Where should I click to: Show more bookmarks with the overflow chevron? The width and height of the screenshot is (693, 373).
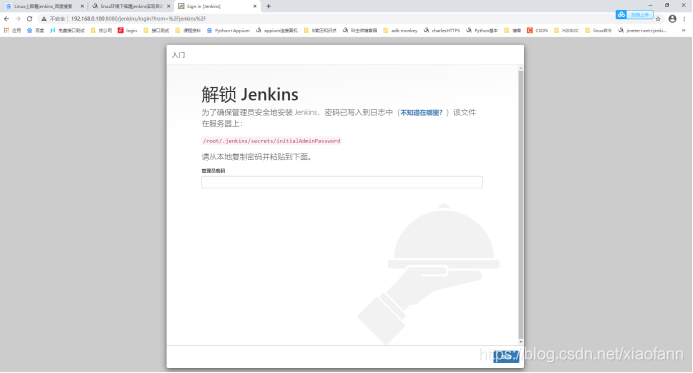683,30
